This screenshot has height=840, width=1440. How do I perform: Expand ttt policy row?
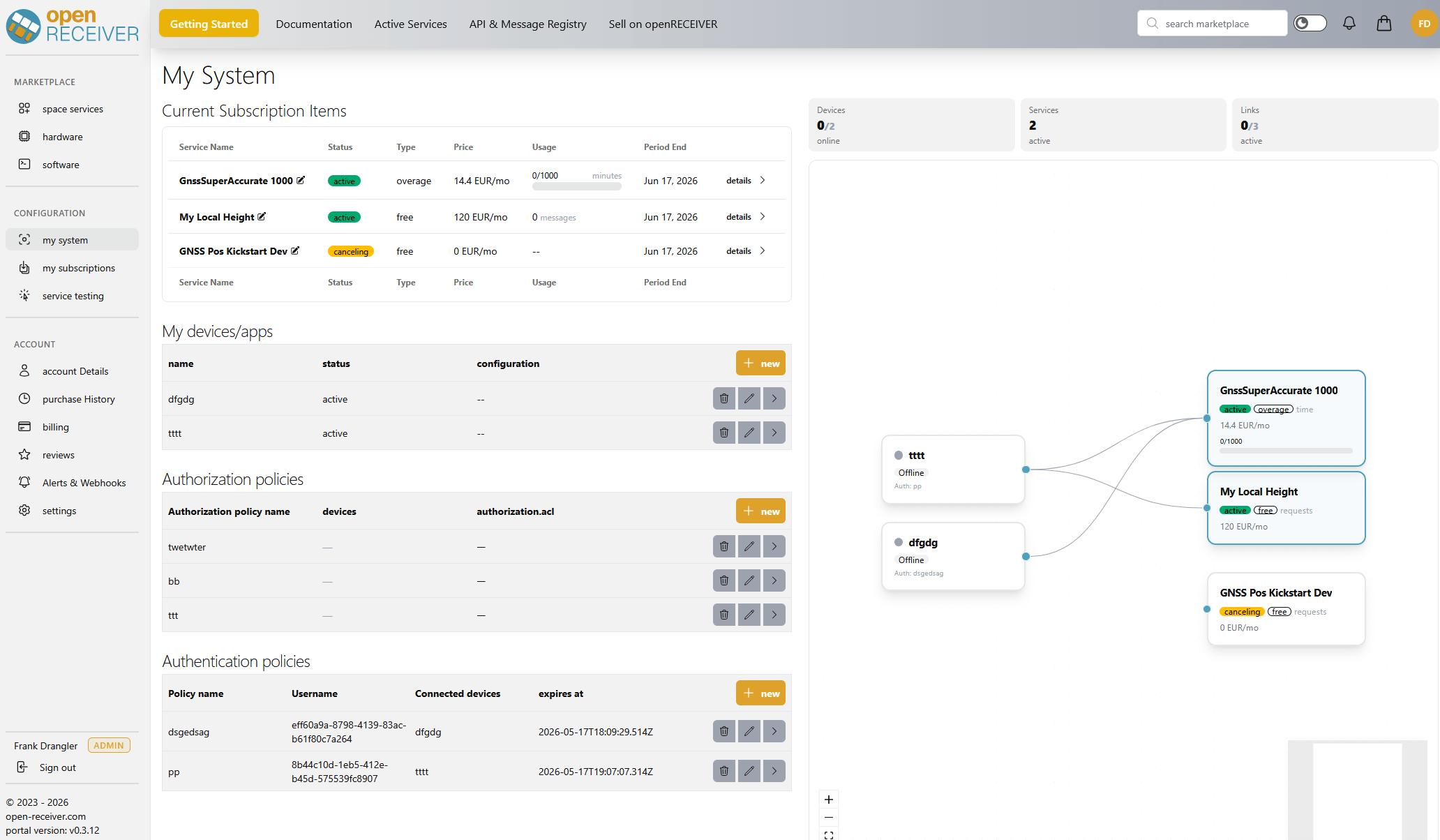(x=774, y=615)
